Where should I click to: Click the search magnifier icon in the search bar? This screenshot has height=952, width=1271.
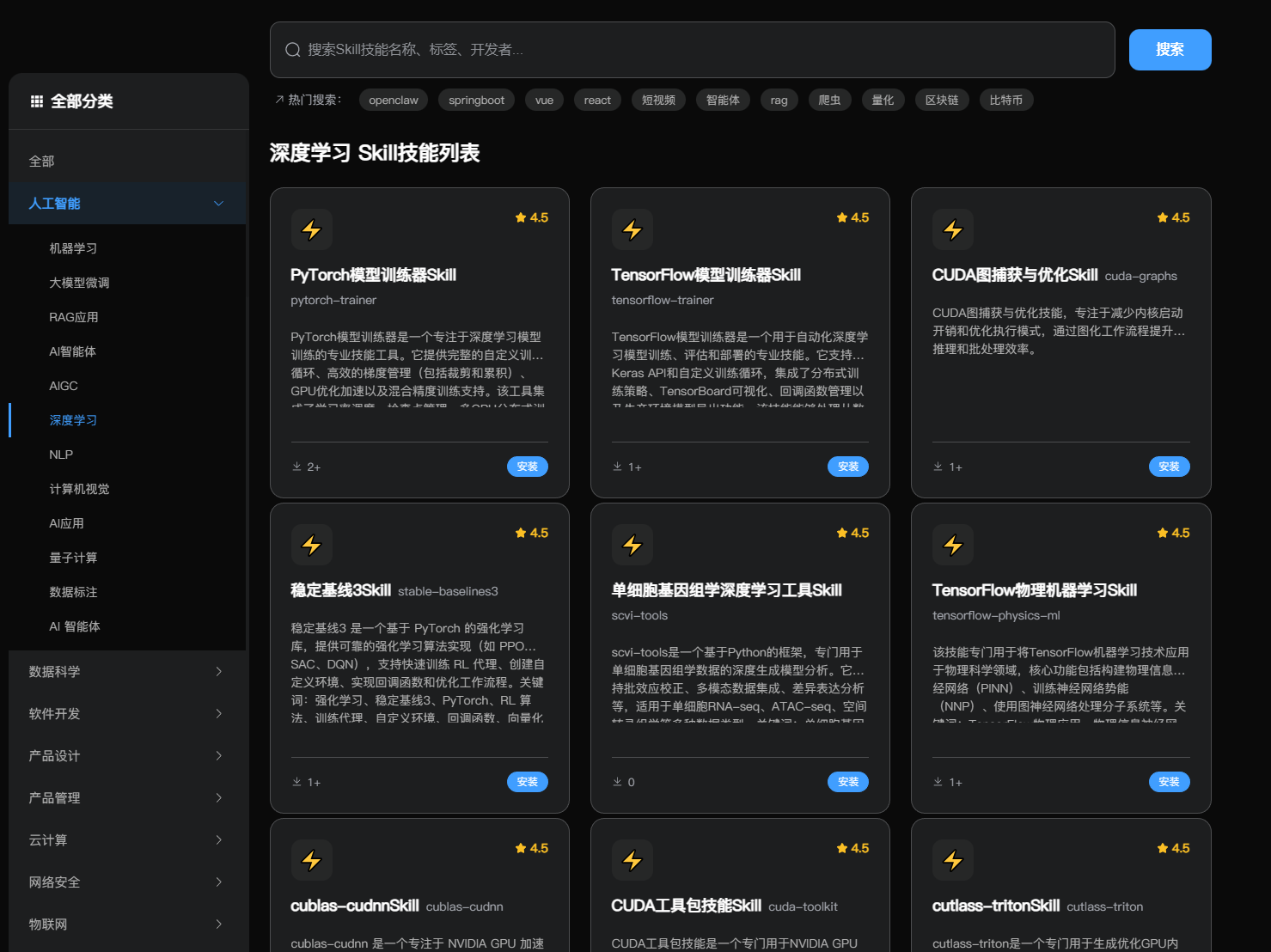[292, 49]
